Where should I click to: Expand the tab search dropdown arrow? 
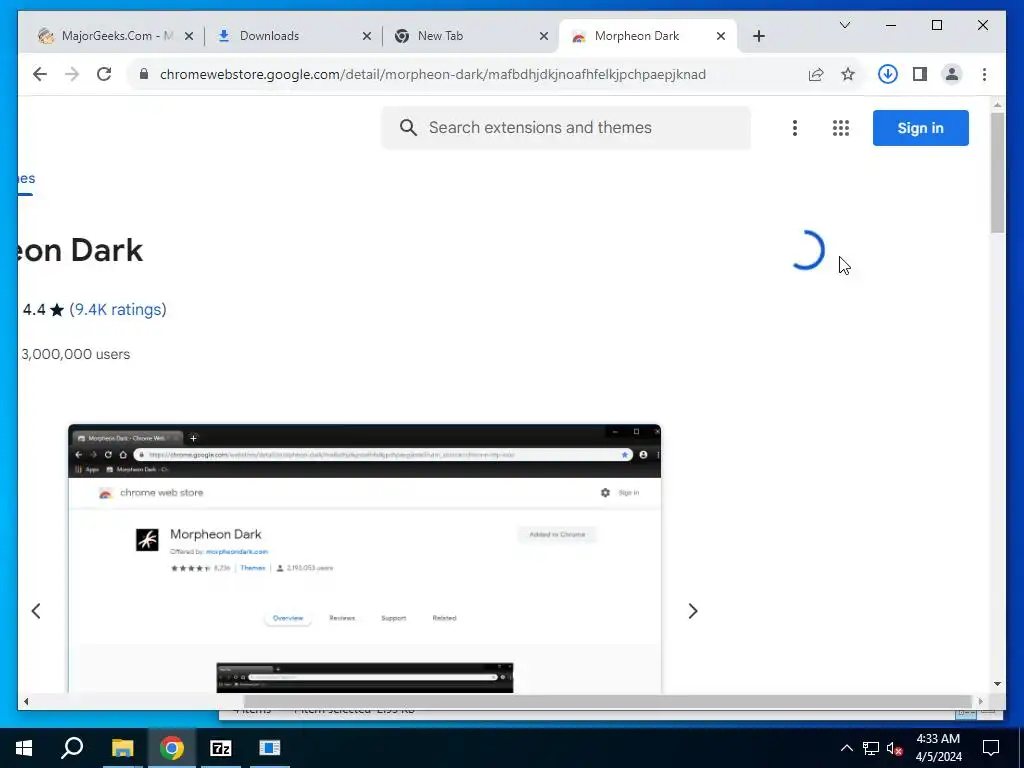coord(845,25)
